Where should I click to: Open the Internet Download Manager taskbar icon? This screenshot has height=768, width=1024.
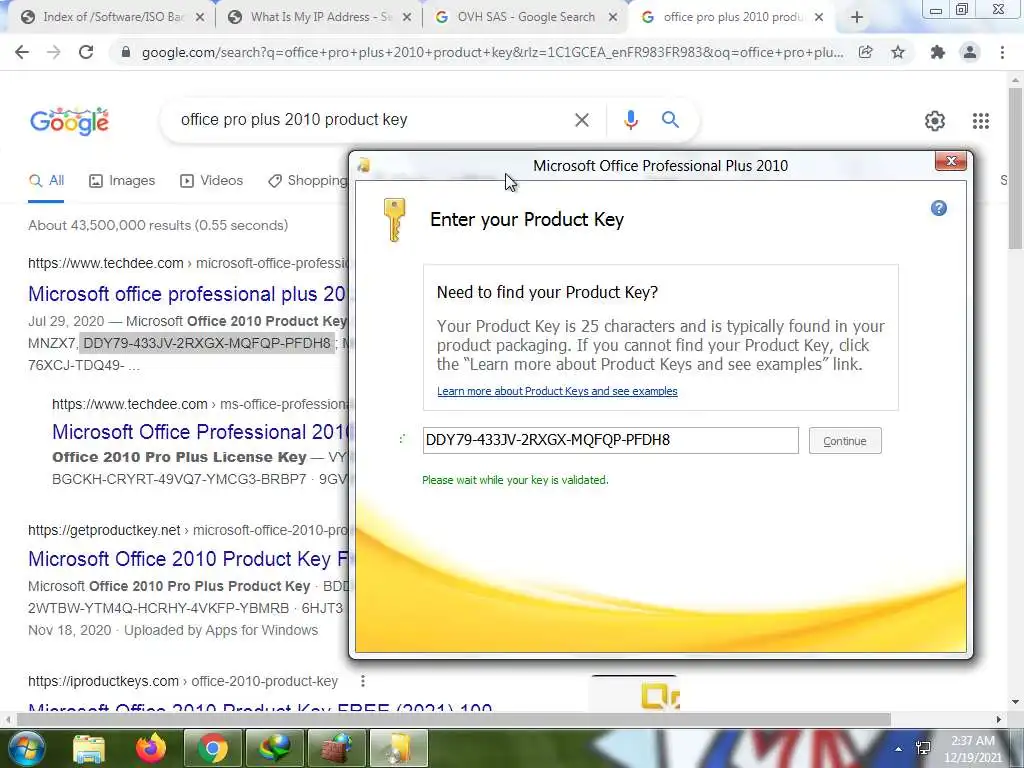275,748
